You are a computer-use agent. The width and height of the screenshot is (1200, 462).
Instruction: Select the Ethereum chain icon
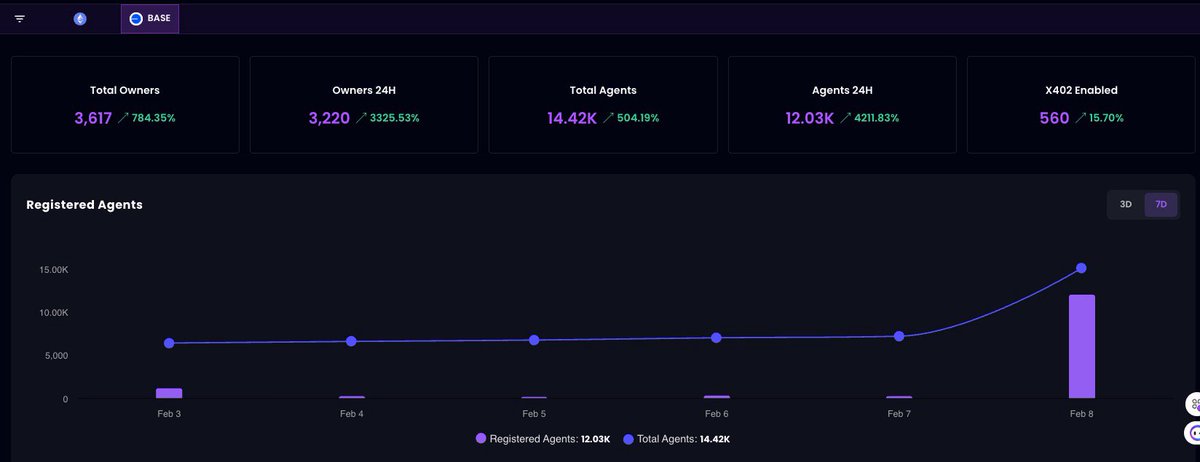coord(80,19)
